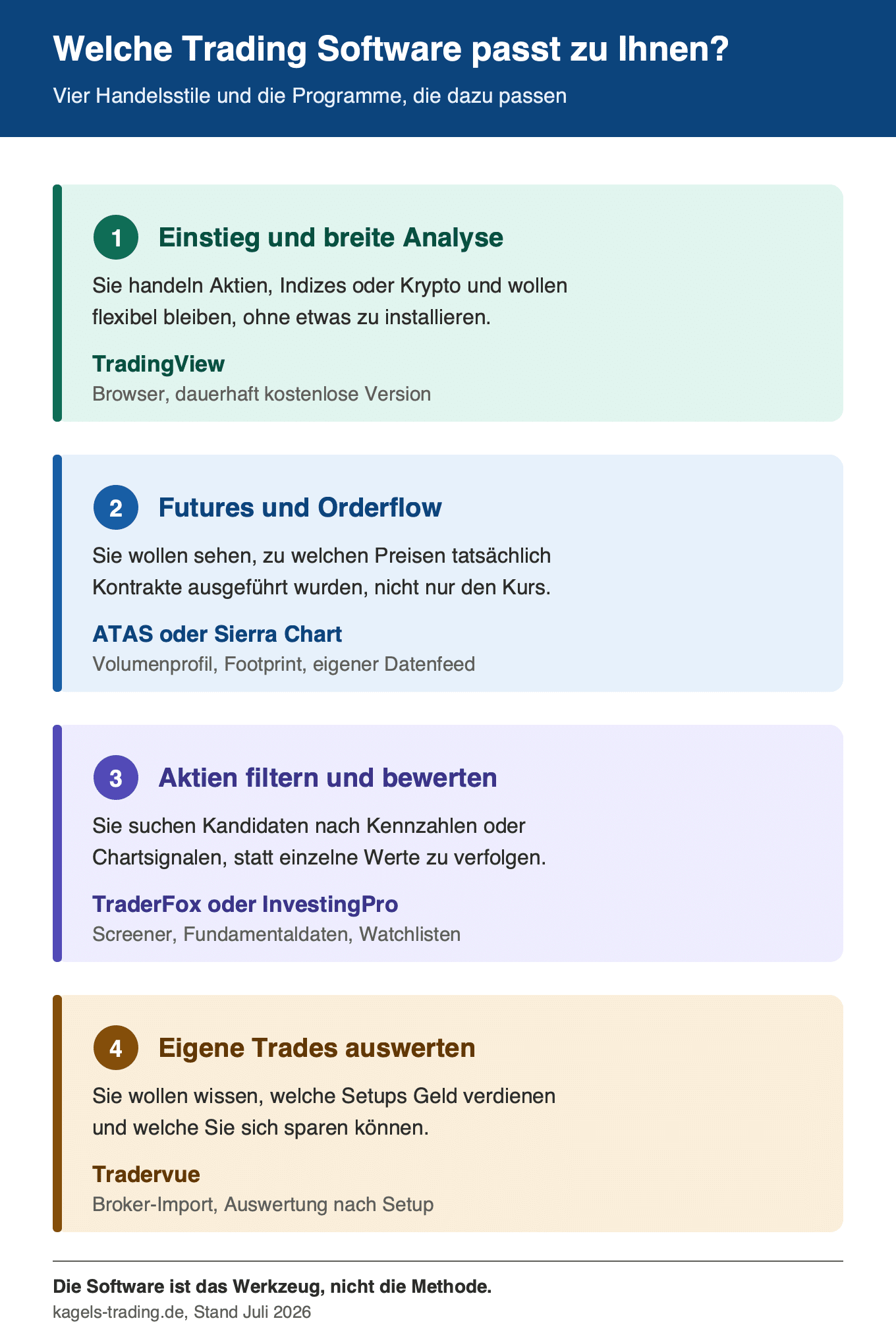Click the purple number 3 circle

click(116, 778)
